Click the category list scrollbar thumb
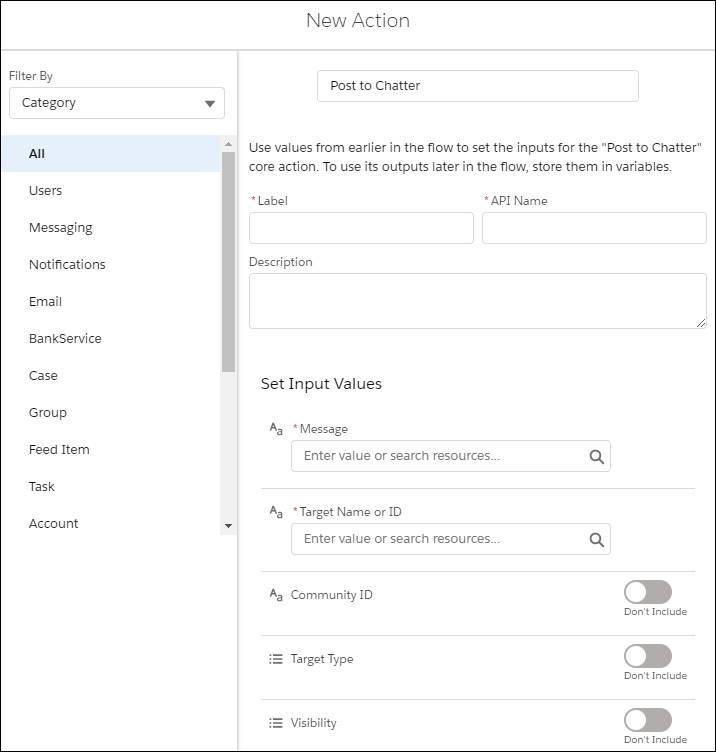 tap(228, 262)
